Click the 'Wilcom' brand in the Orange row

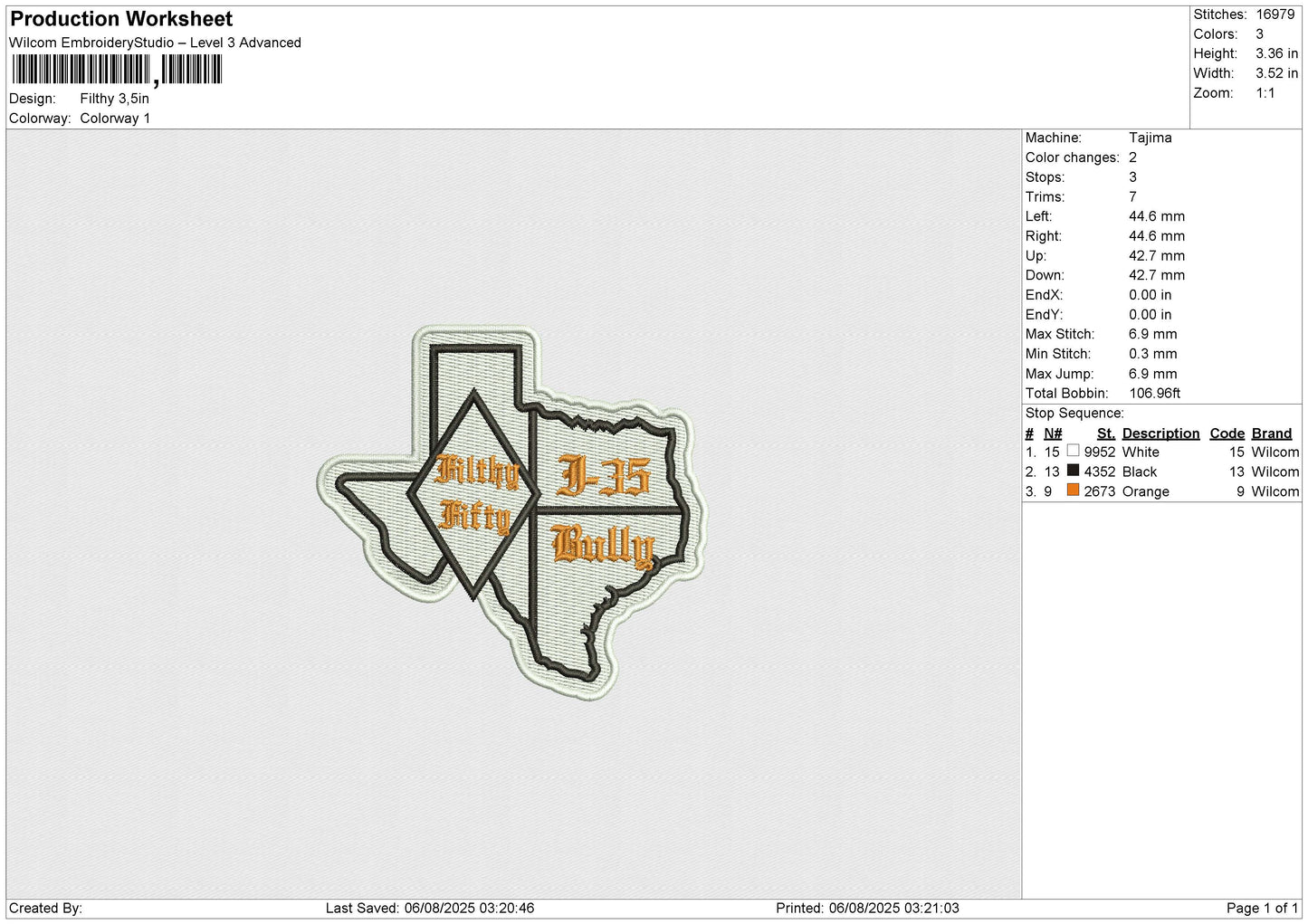point(1275,491)
